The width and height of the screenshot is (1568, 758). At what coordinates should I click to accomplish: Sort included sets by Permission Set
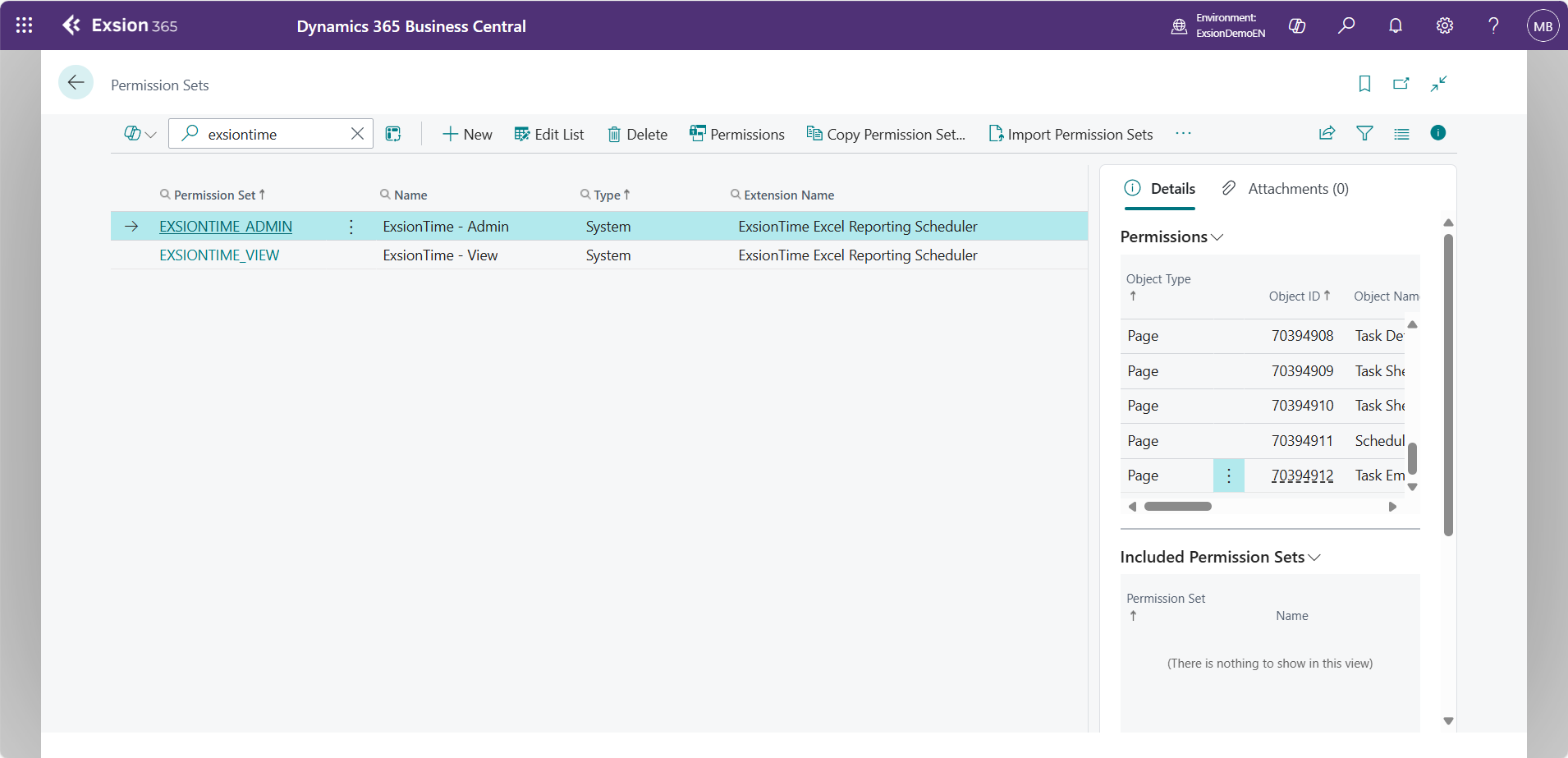pyautogui.click(x=1166, y=606)
